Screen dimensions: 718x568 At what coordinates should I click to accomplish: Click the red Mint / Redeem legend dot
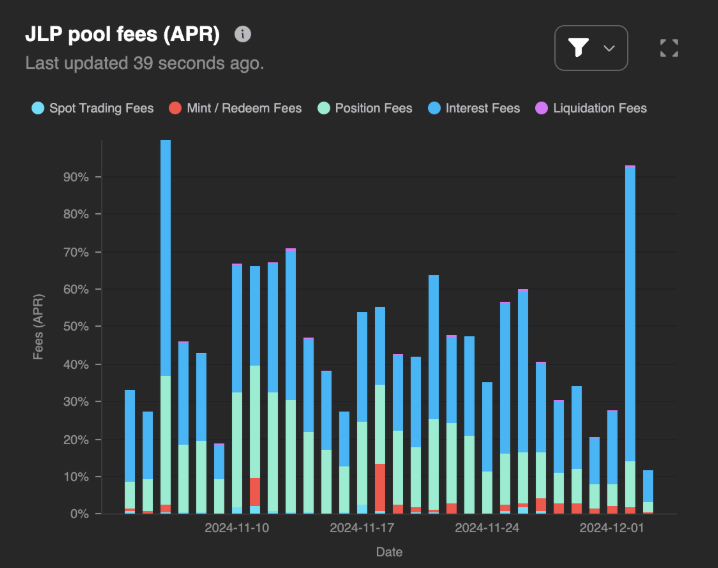click(174, 108)
